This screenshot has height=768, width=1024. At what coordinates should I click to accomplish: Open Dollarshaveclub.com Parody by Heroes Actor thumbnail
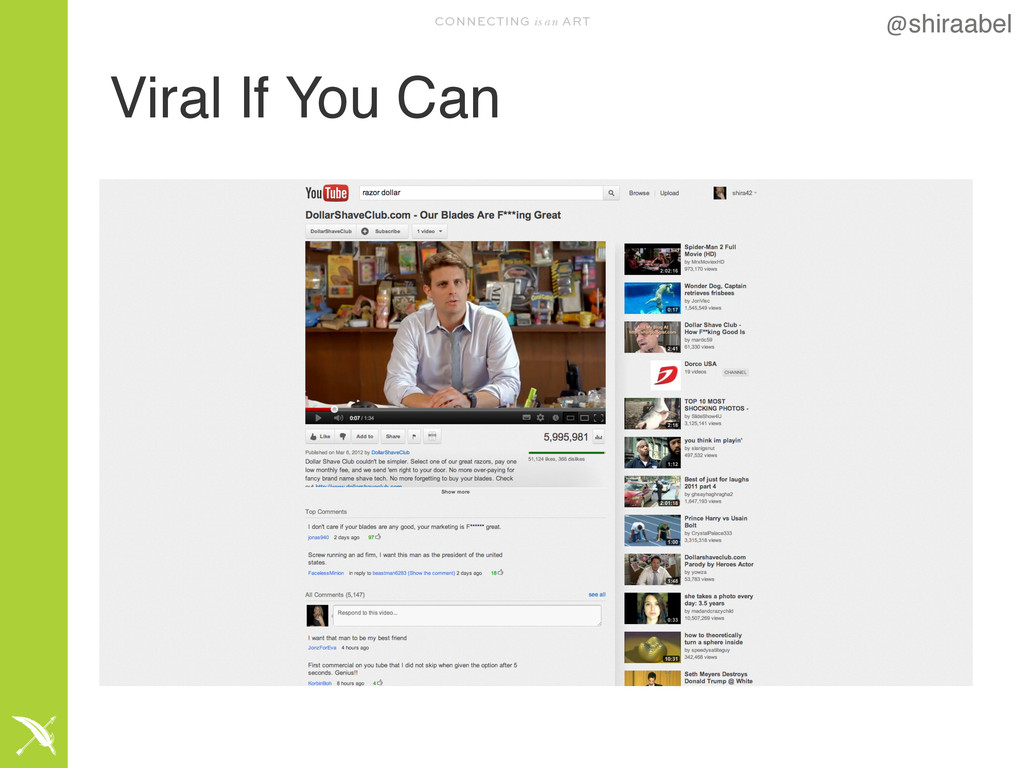[x=652, y=569]
